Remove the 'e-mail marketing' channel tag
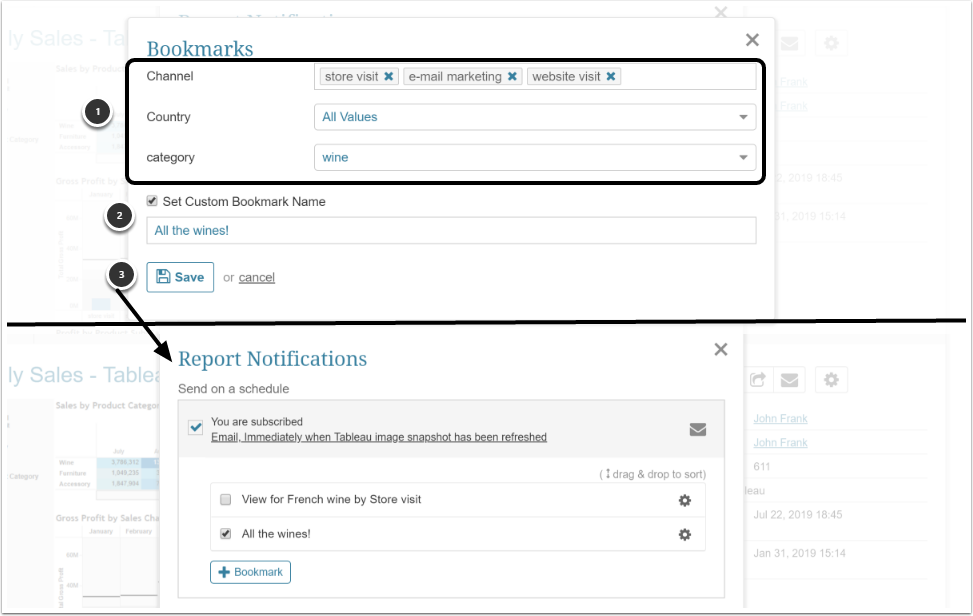Viewport: 973px width, 616px height. [x=512, y=76]
